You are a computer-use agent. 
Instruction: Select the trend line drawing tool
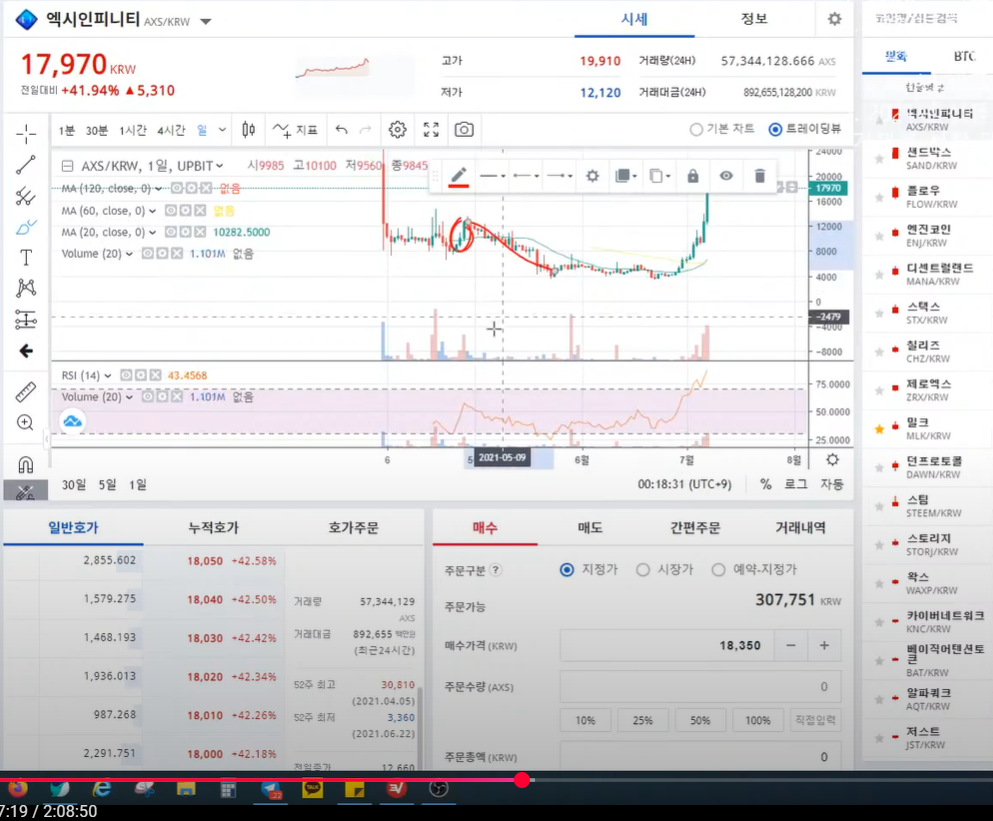point(26,165)
